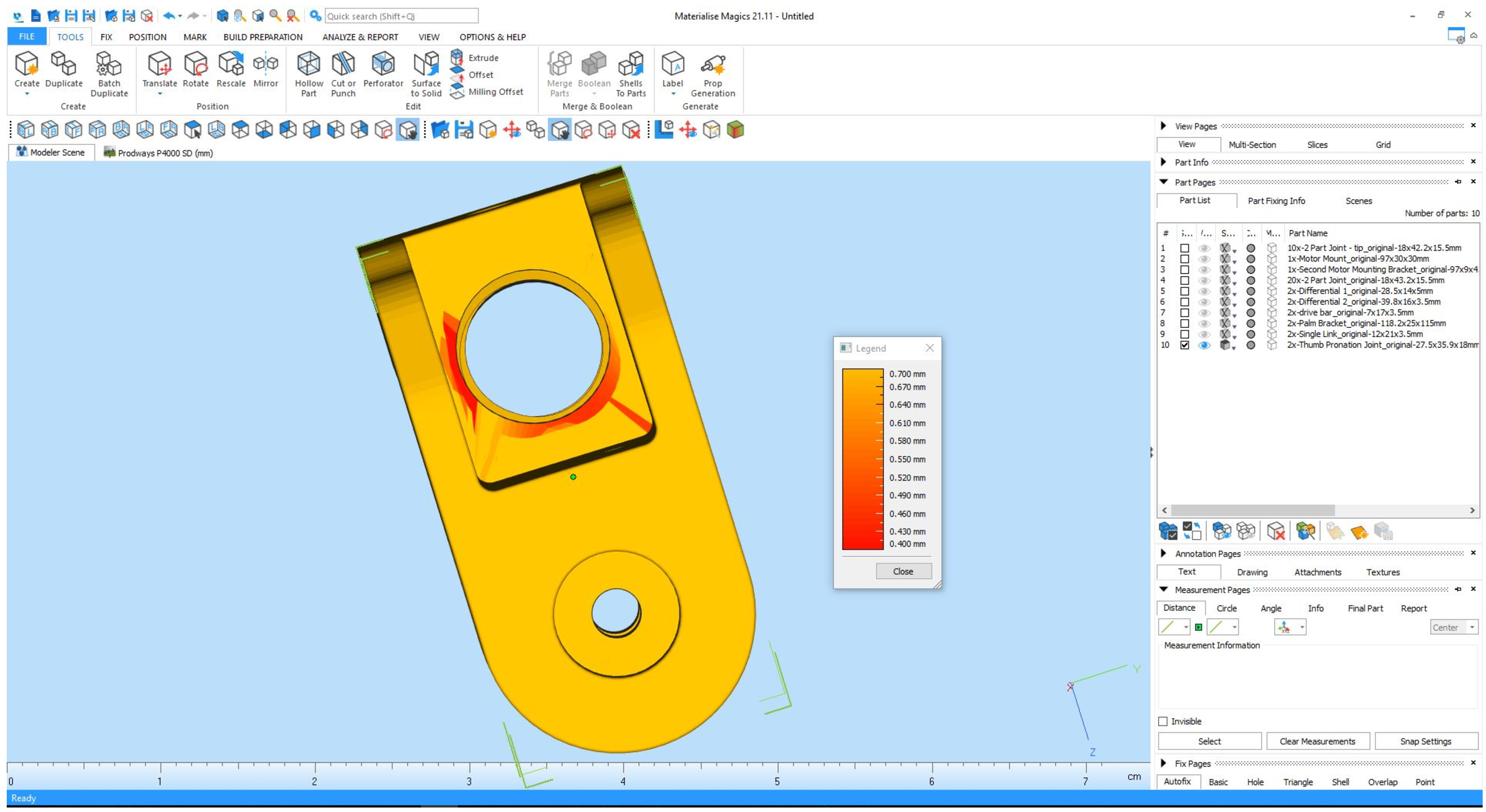Viewport: 1486px width, 812px height.
Task: Open the Surface to Solid tool
Action: point(426,65)
